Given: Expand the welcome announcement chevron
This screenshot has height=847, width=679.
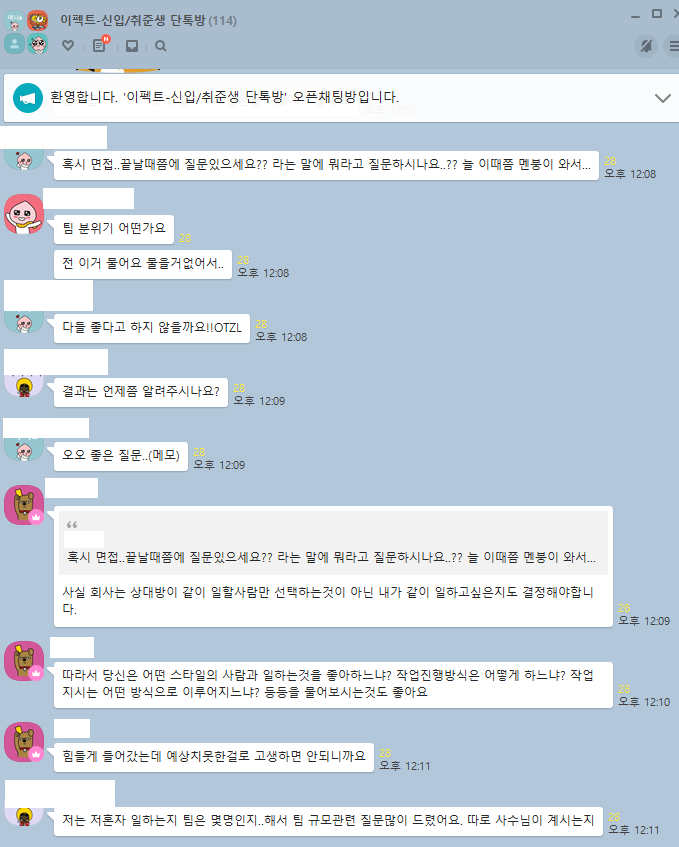Looking at the screenshot, I should [662, 98].
